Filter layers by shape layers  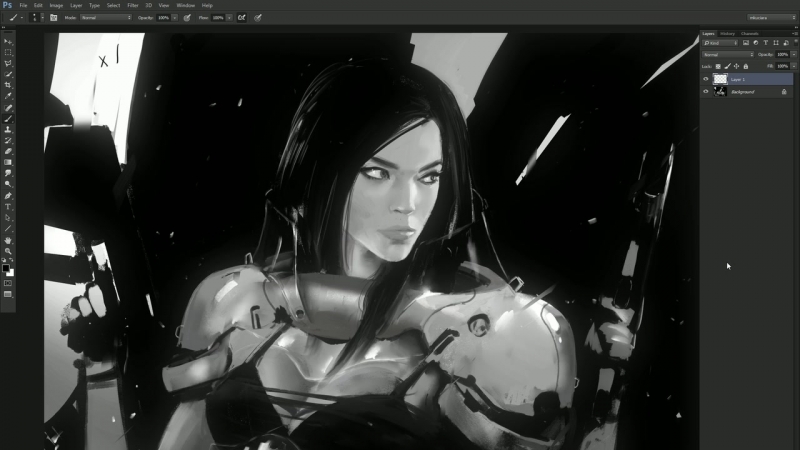click(x=776, y=43)
